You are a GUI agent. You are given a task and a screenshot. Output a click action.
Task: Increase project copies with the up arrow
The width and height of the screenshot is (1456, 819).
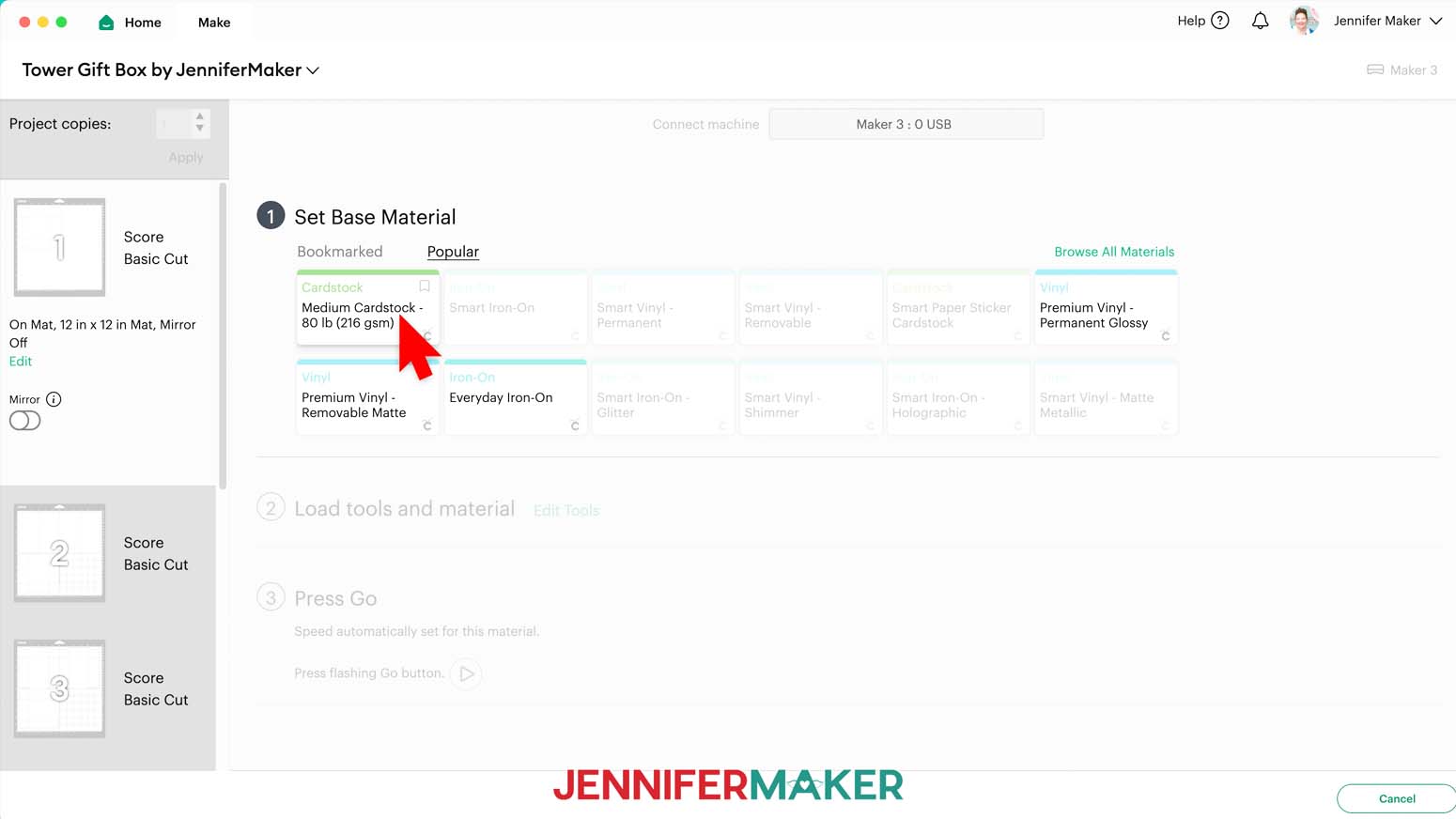tap(200, 117)
